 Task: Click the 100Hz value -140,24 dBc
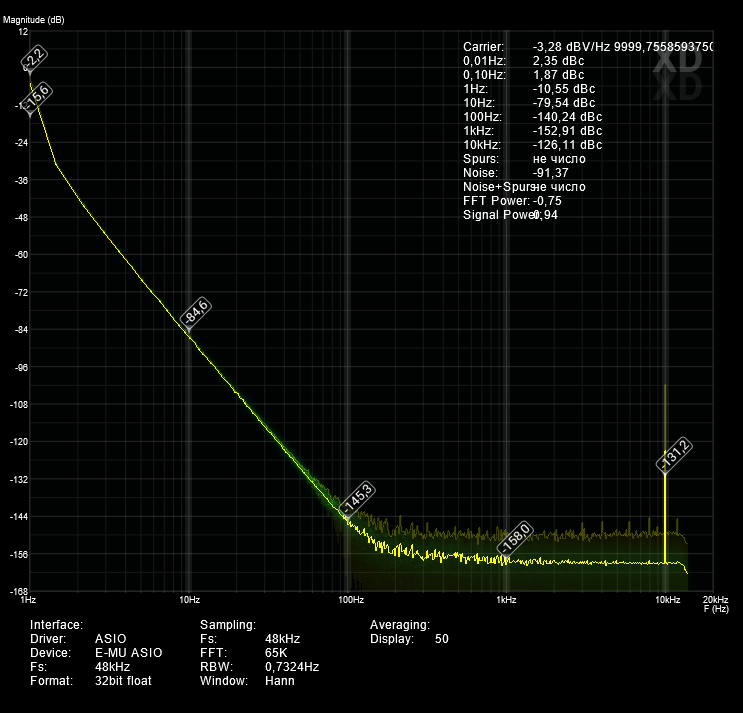(567, 117)
